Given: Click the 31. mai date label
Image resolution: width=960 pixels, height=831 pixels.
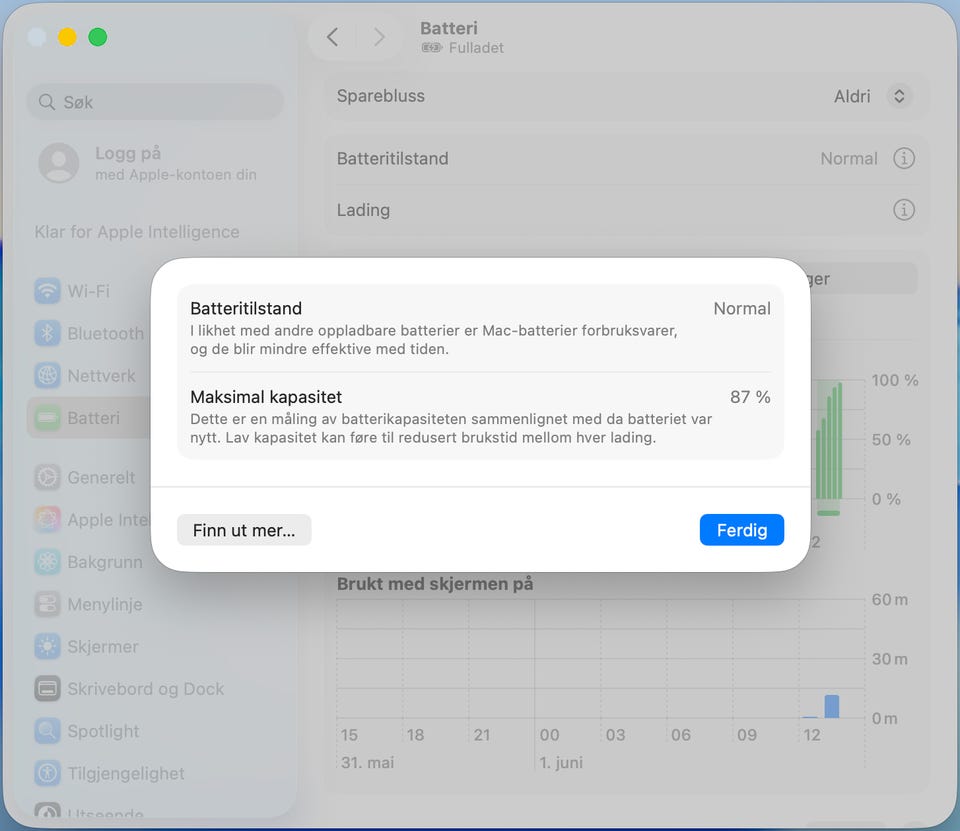Looking at the screenshot, I should [367, 762].
